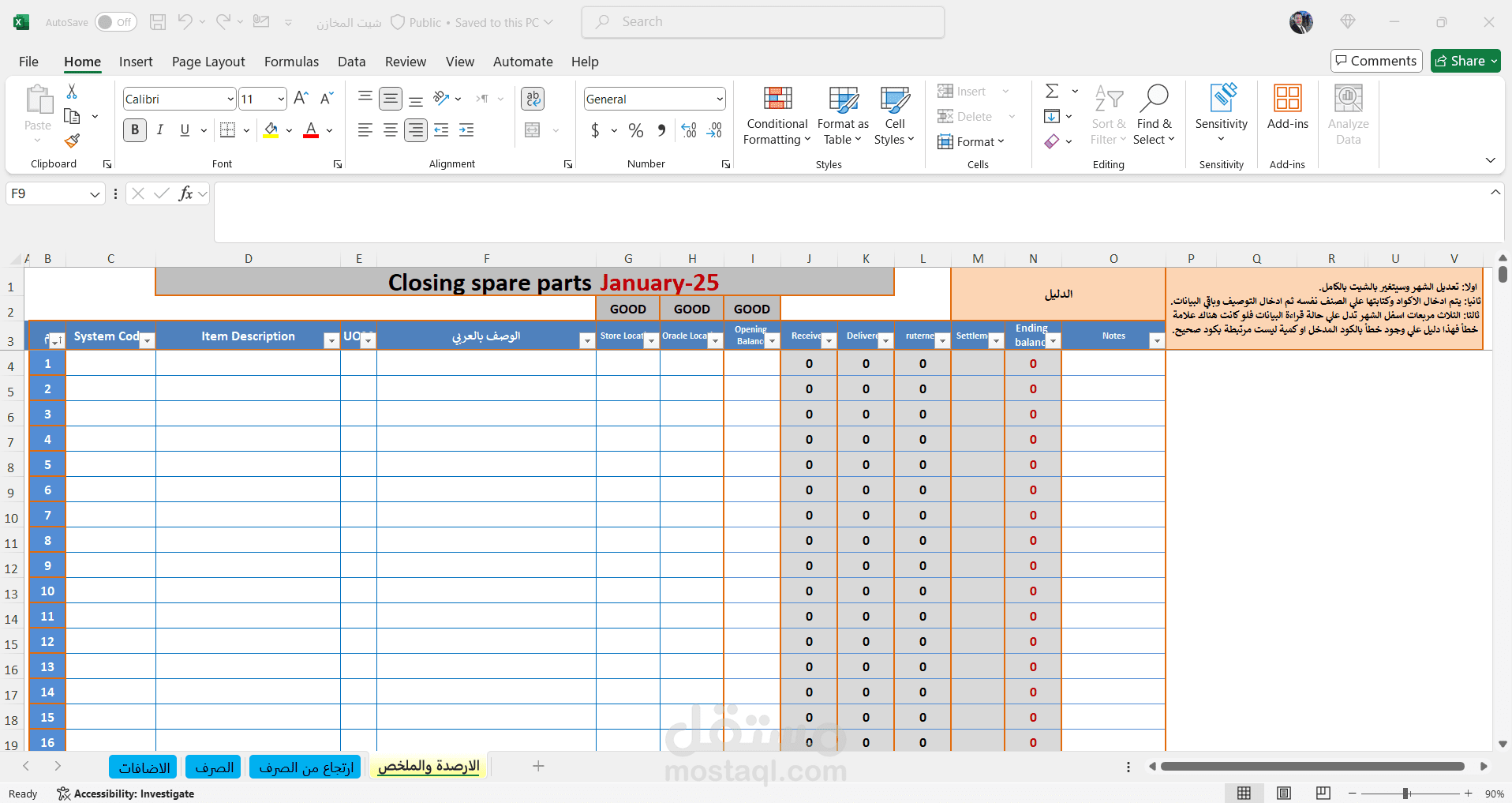Switch to the Insert ribbon tab
The width and height of the screenshot is (1512, 803).
click(x=136, y=62)
